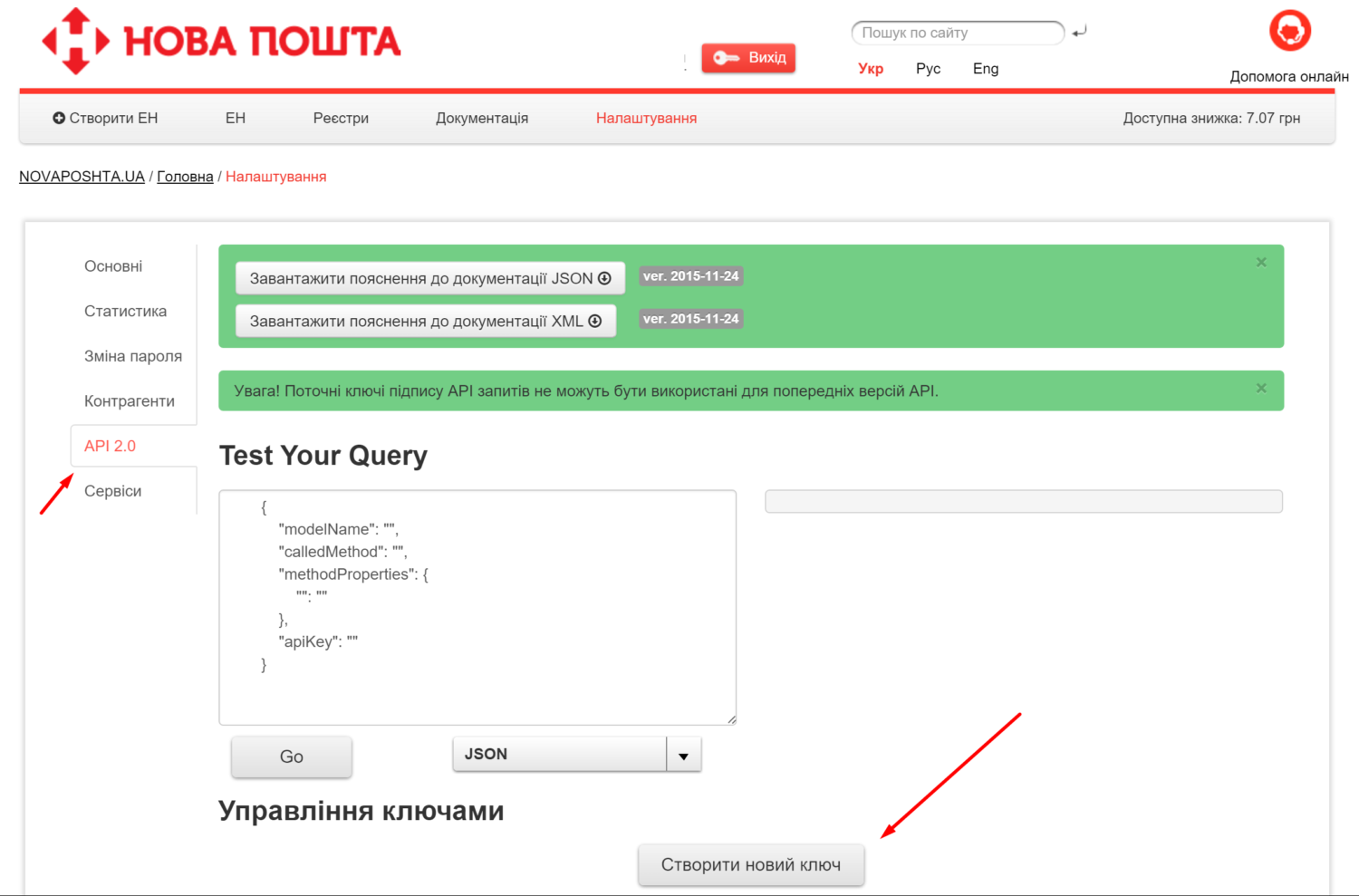Click the Управління ключами heading
Screen dimensions: 1359x896
(361, 811)
